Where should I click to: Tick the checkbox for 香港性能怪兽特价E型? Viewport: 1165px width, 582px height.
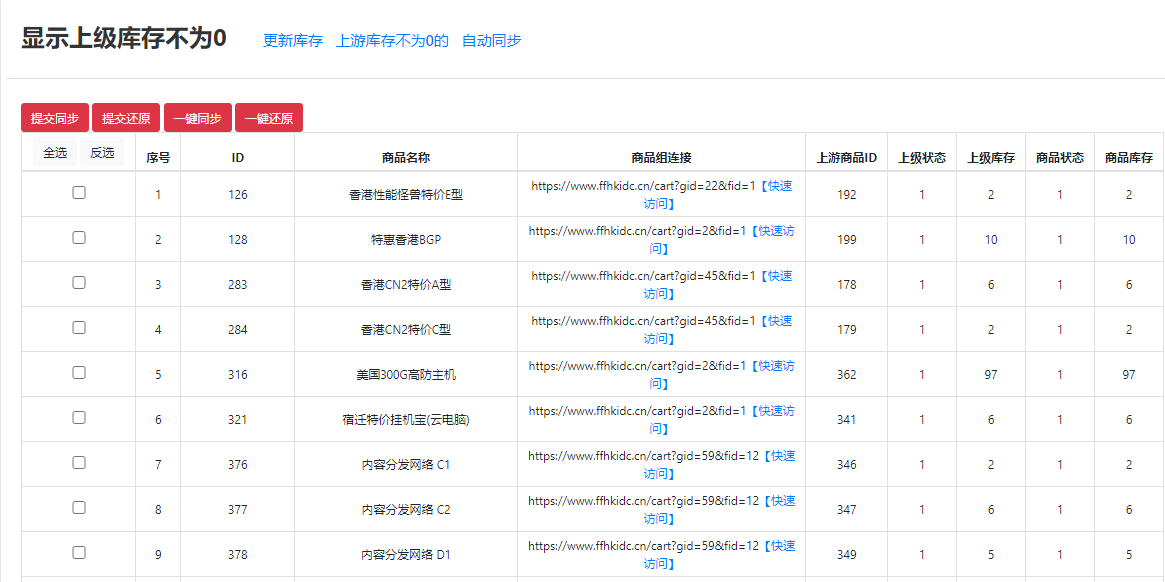79,193
